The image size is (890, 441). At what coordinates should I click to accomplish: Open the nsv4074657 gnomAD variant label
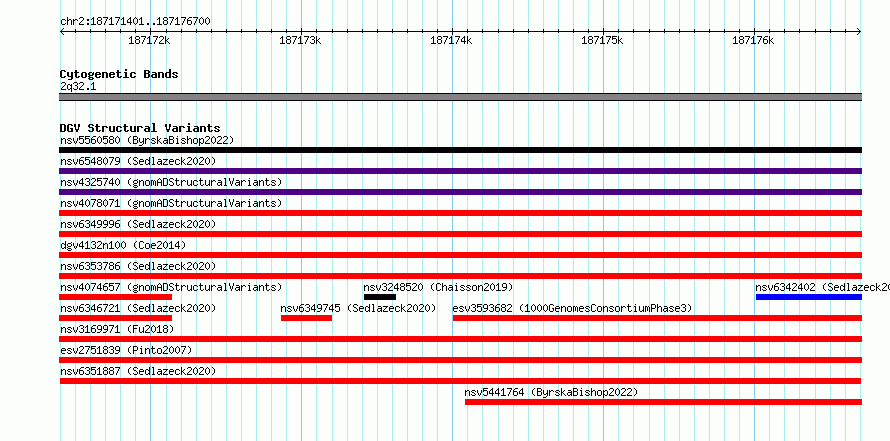[x=171, y=287]
